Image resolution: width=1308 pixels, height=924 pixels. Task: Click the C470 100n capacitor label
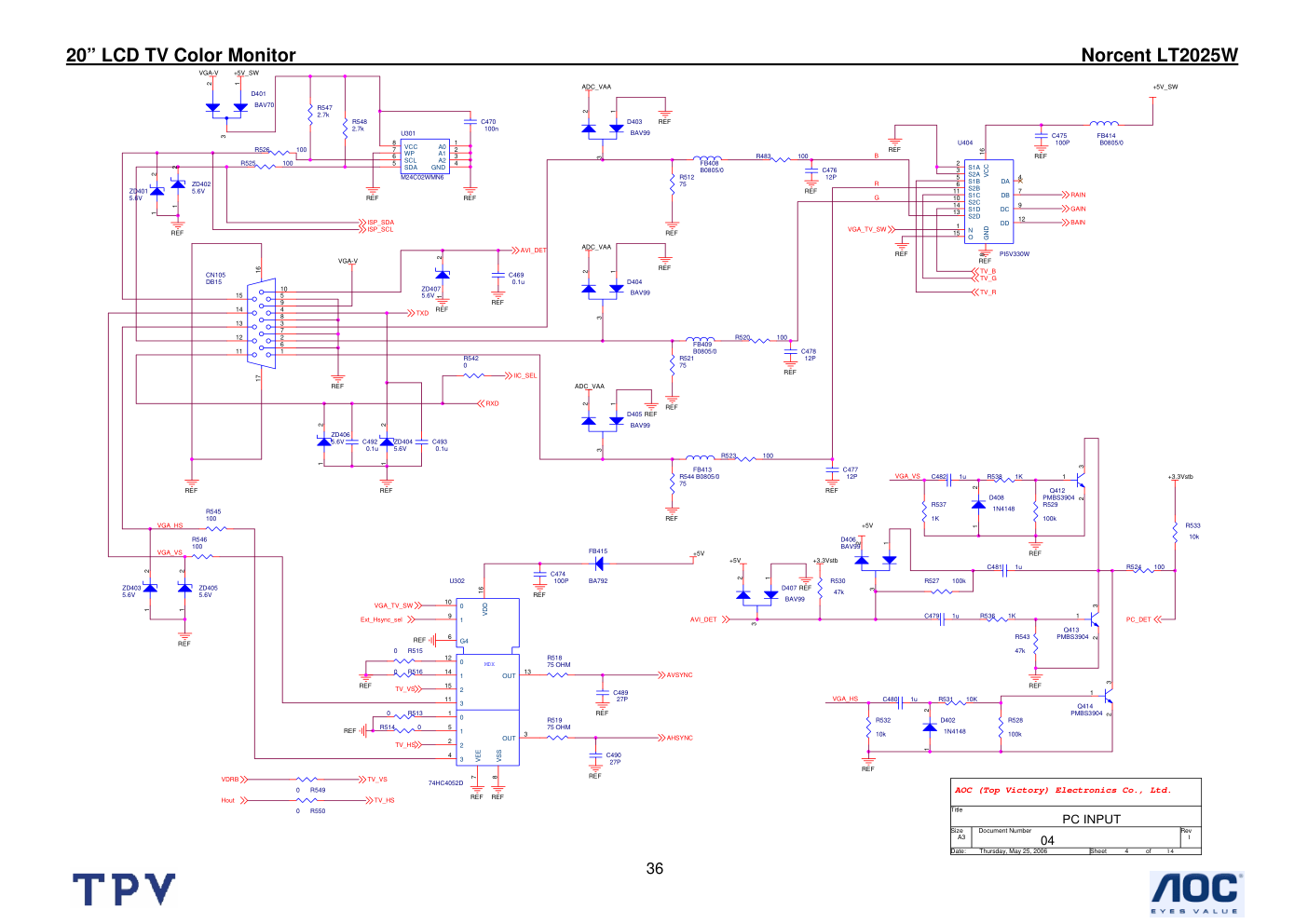click(x=490, y=125)
